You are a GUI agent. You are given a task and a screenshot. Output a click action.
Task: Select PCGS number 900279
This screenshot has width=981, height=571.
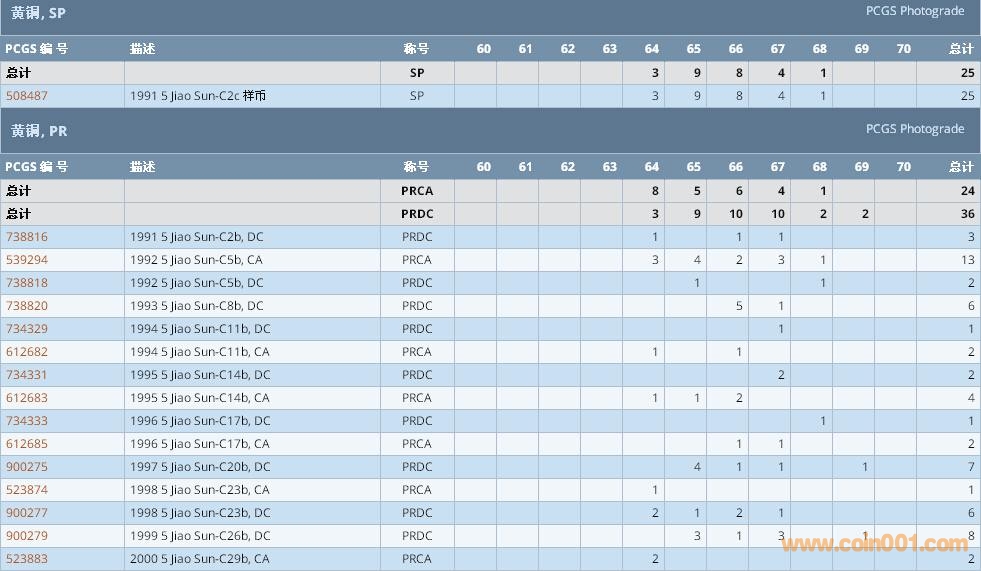pyautogui.click(x=27, y=536)
